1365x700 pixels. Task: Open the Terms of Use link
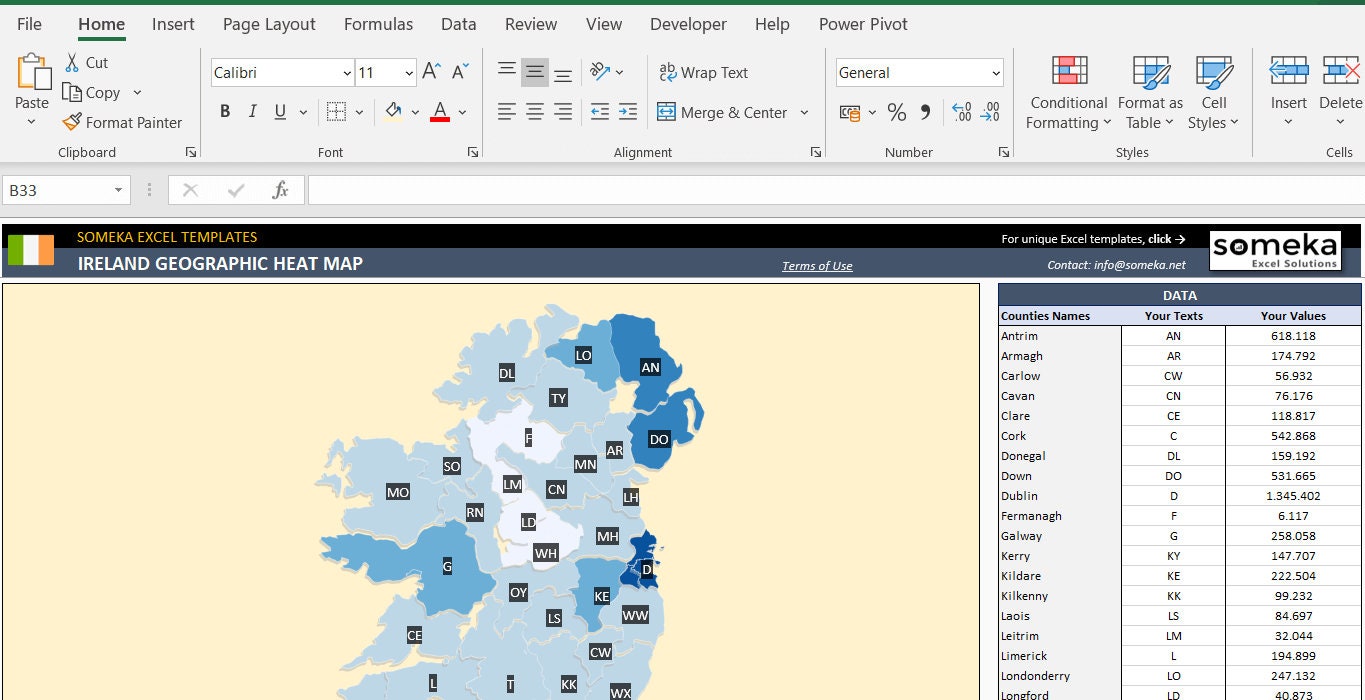[x=816, y=265]
